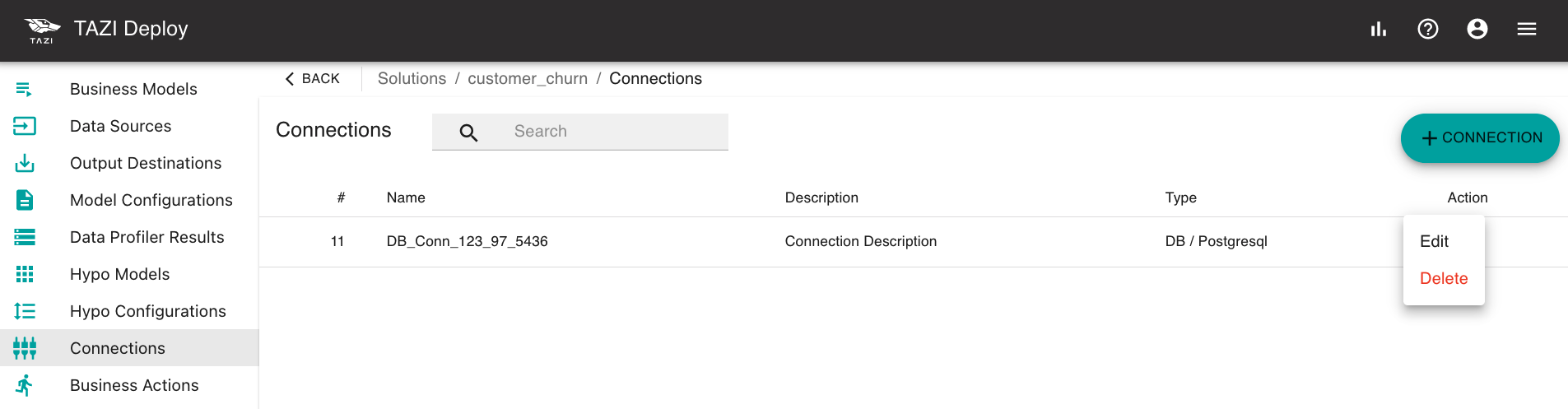Click the help question mark icon

coord(1428,29)
